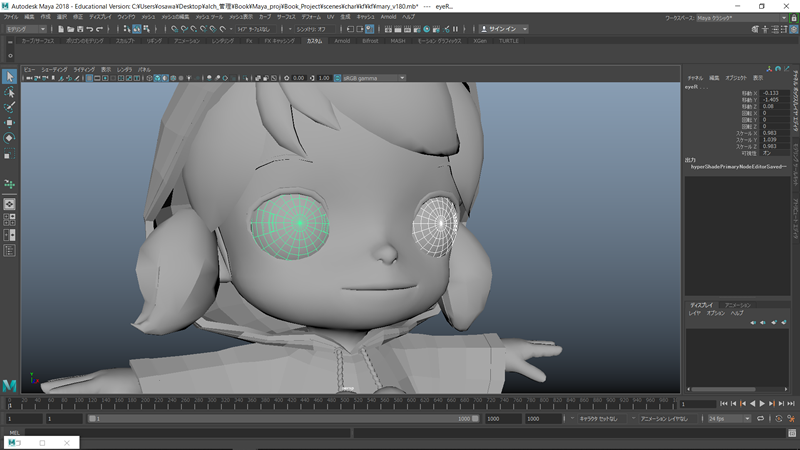
Task: Choose the Move tool in toolbox
Action: (x=9, y=122)
